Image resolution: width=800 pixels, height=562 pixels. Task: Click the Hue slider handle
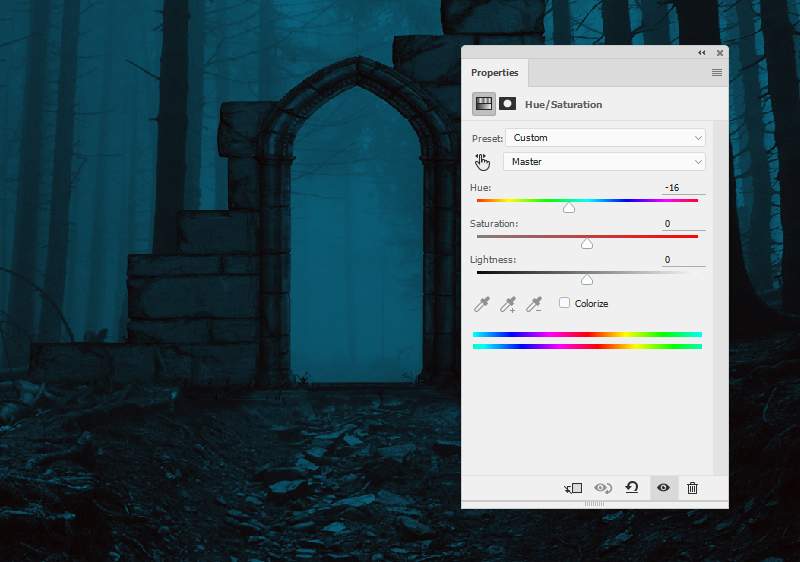pyautogui.click(x=569, y=208)
